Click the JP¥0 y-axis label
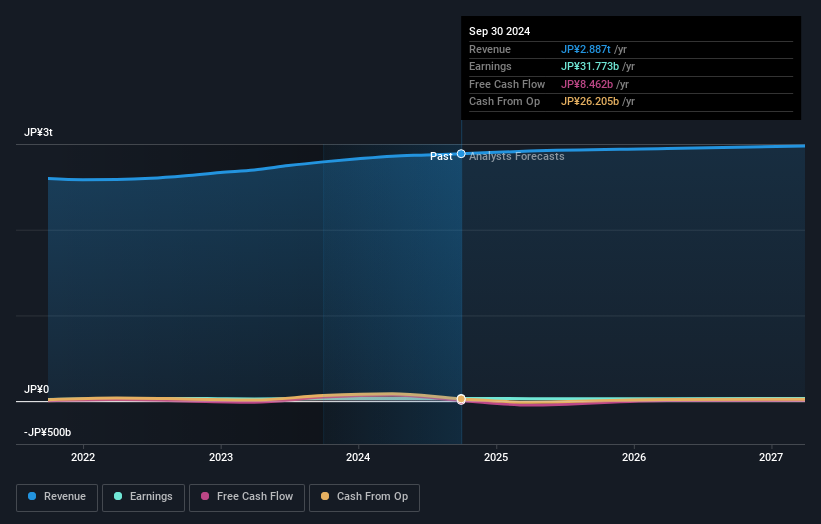The image size is (821, 524). point(36,389)
